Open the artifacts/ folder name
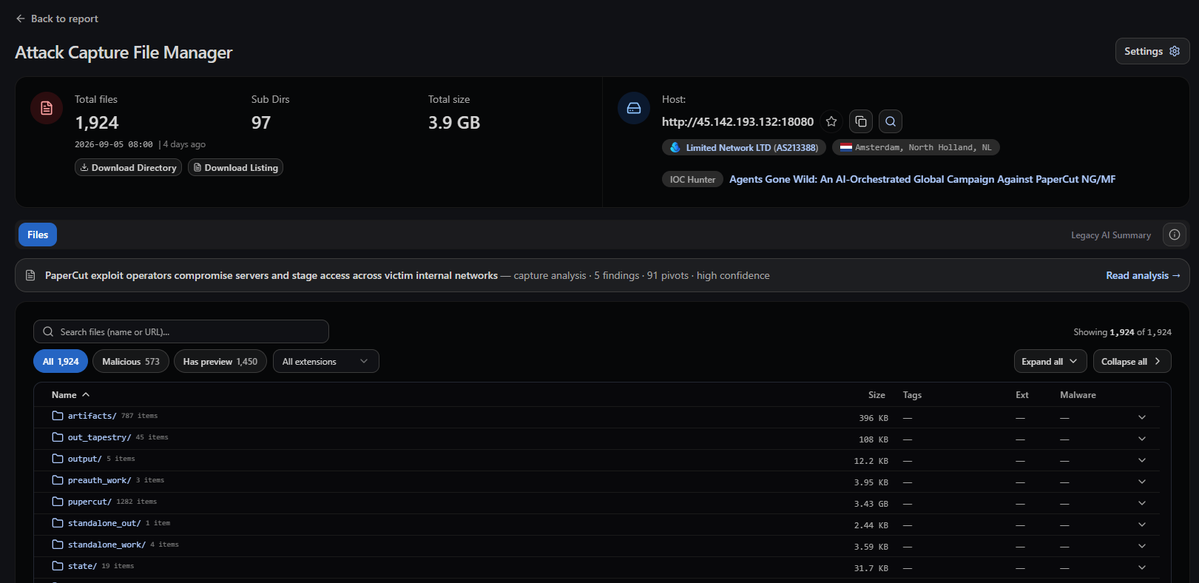 (92, 415)
